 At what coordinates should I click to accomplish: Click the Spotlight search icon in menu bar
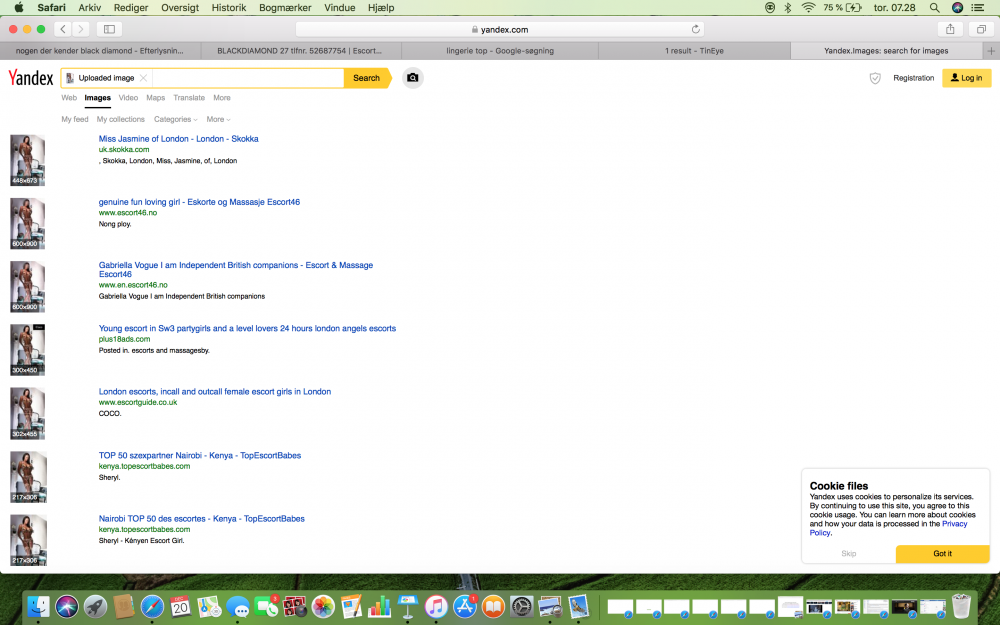click(934, 8)
